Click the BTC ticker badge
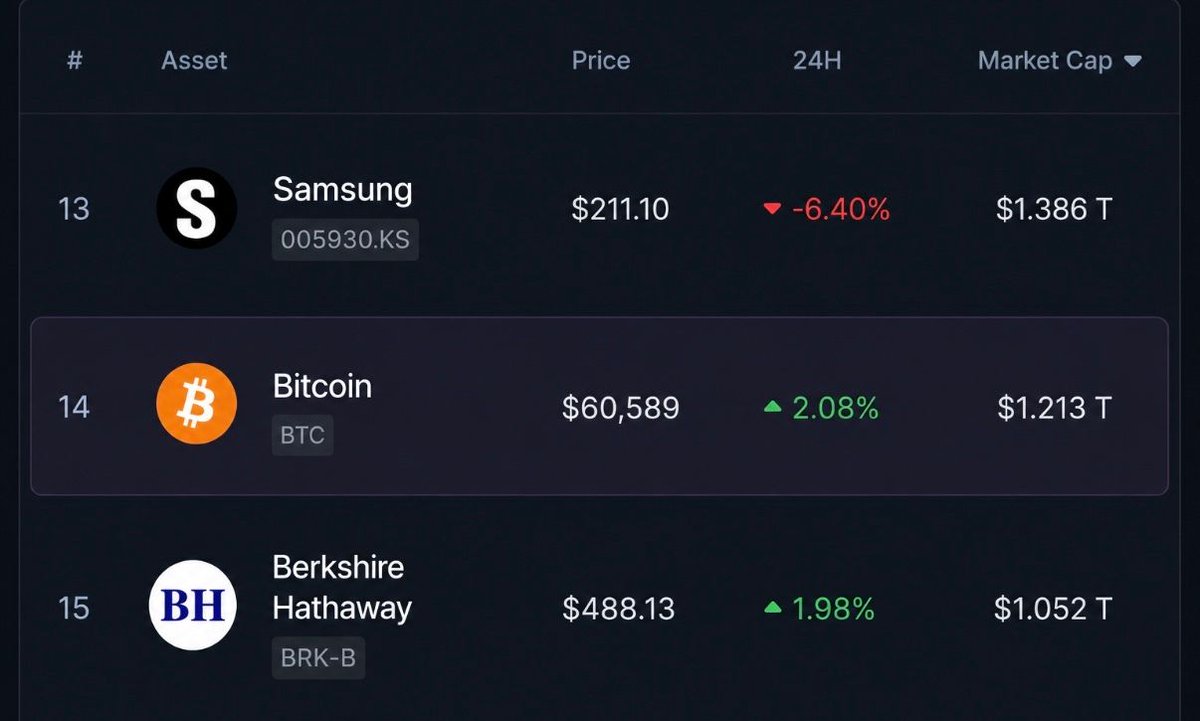Viewport: 1200px width, 721px height. tap(302, 436)
